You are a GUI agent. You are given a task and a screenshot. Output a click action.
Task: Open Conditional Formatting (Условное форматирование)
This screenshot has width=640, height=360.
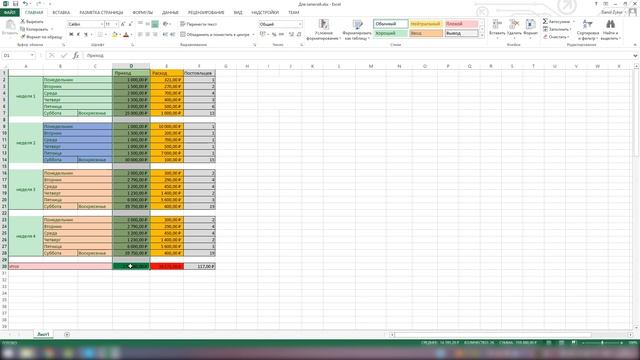point(324,29)
